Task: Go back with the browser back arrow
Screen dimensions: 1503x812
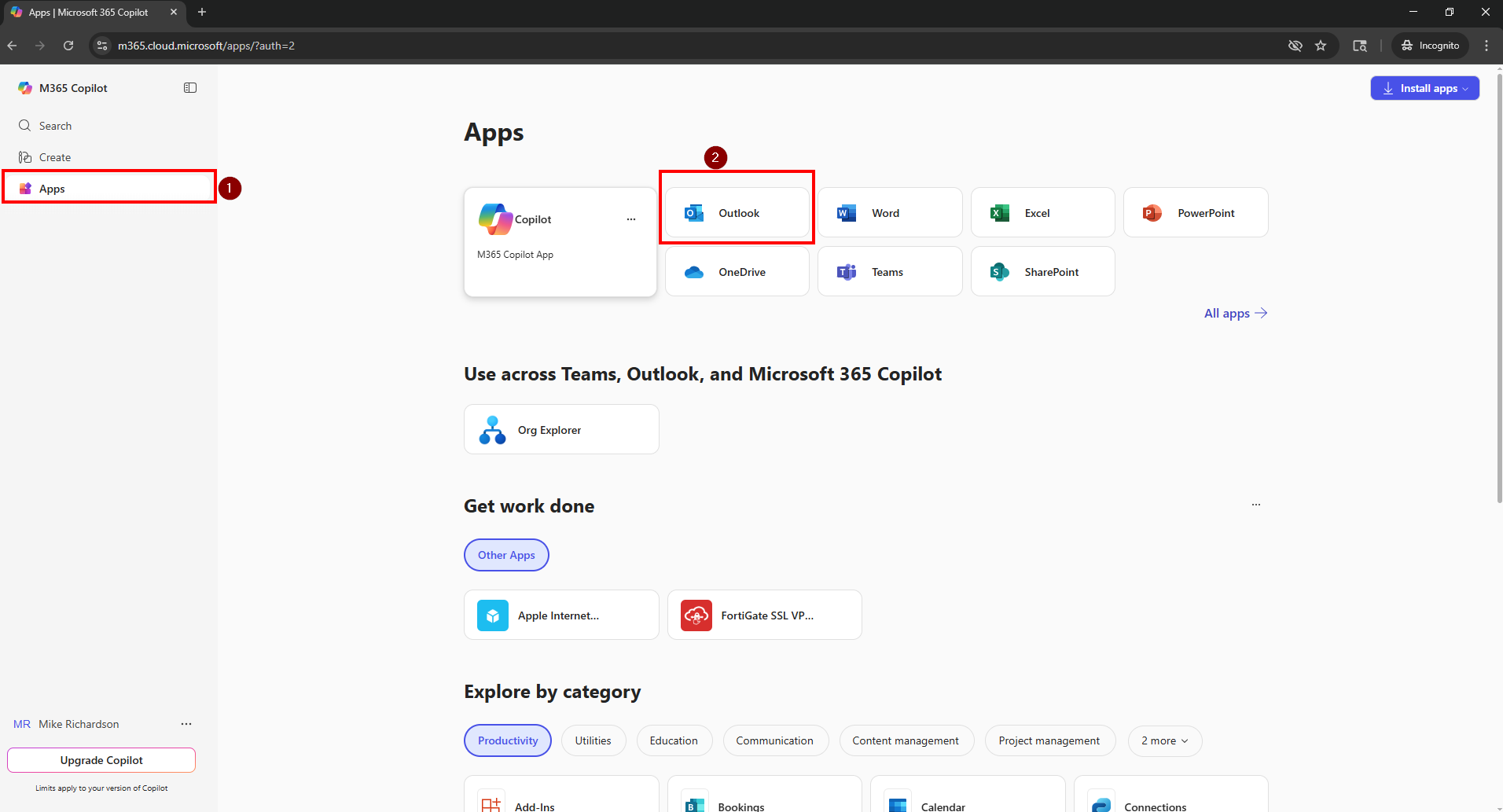Action: pos(13,46)
